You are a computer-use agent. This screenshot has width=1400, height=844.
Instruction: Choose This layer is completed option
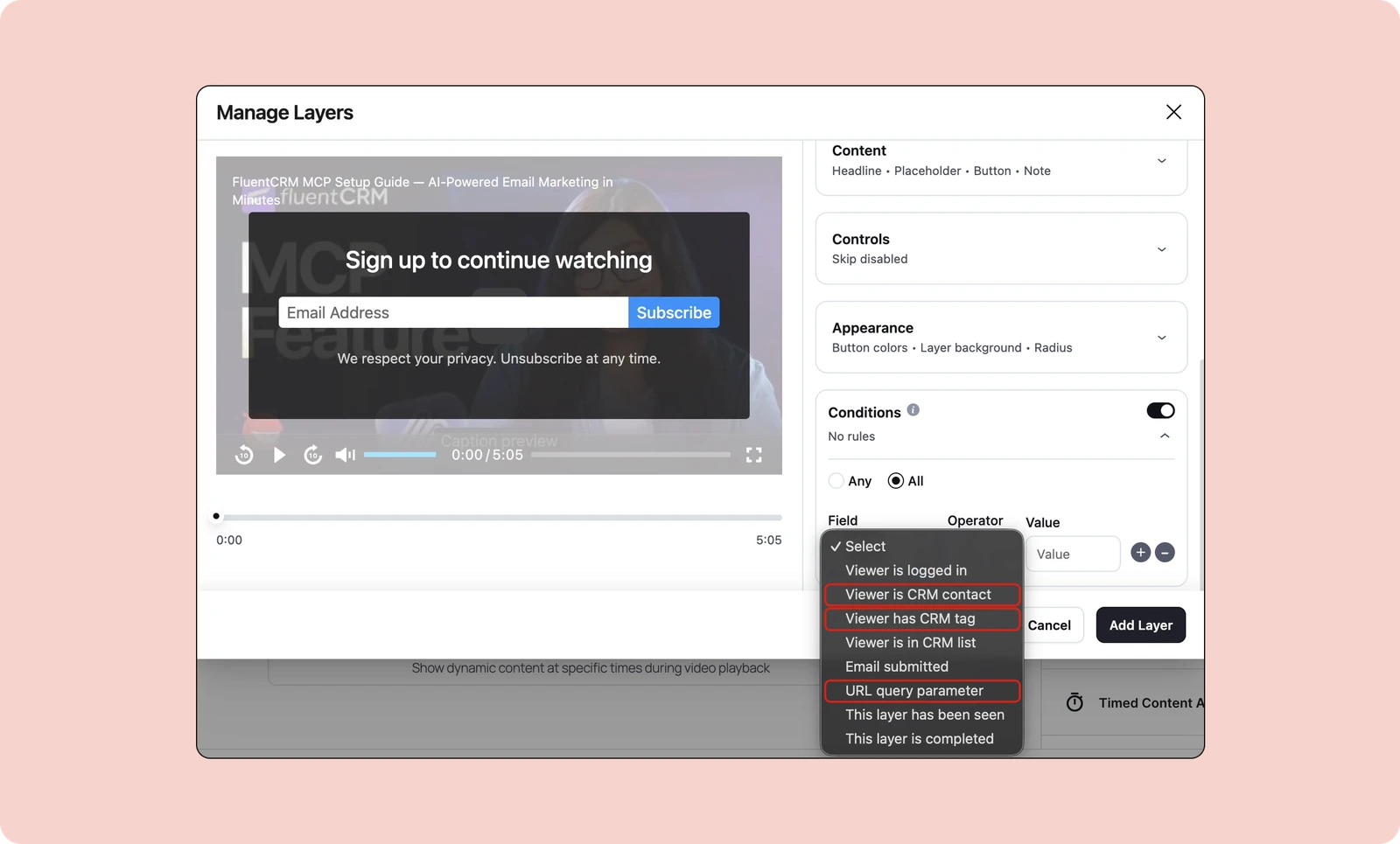point(921,739)
